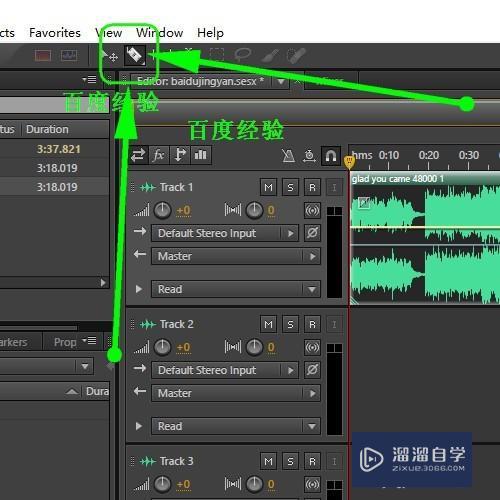Click Duration column header in Files
Viewport: 500px width, 500px height.
coord(47,129)
